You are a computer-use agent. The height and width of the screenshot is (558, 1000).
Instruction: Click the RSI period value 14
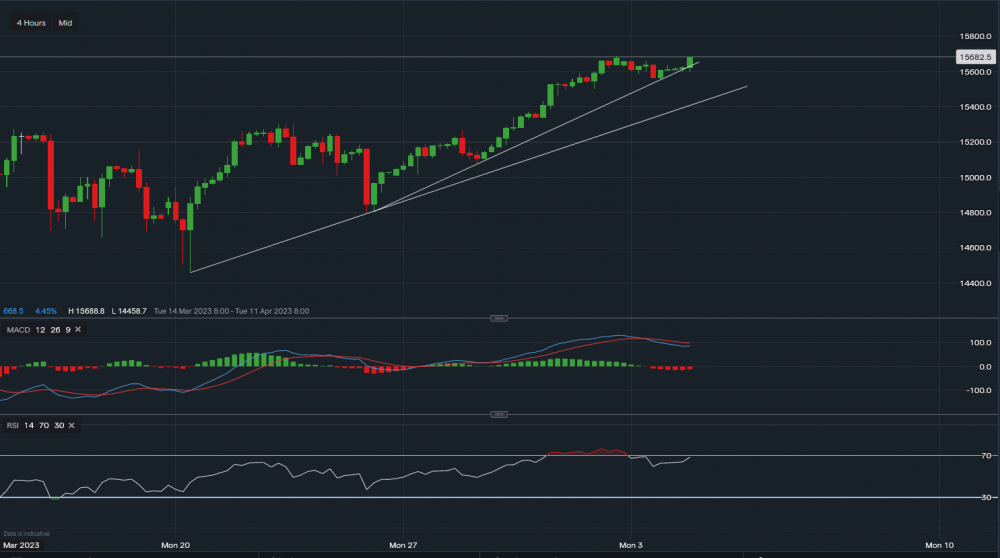[29, 425]
